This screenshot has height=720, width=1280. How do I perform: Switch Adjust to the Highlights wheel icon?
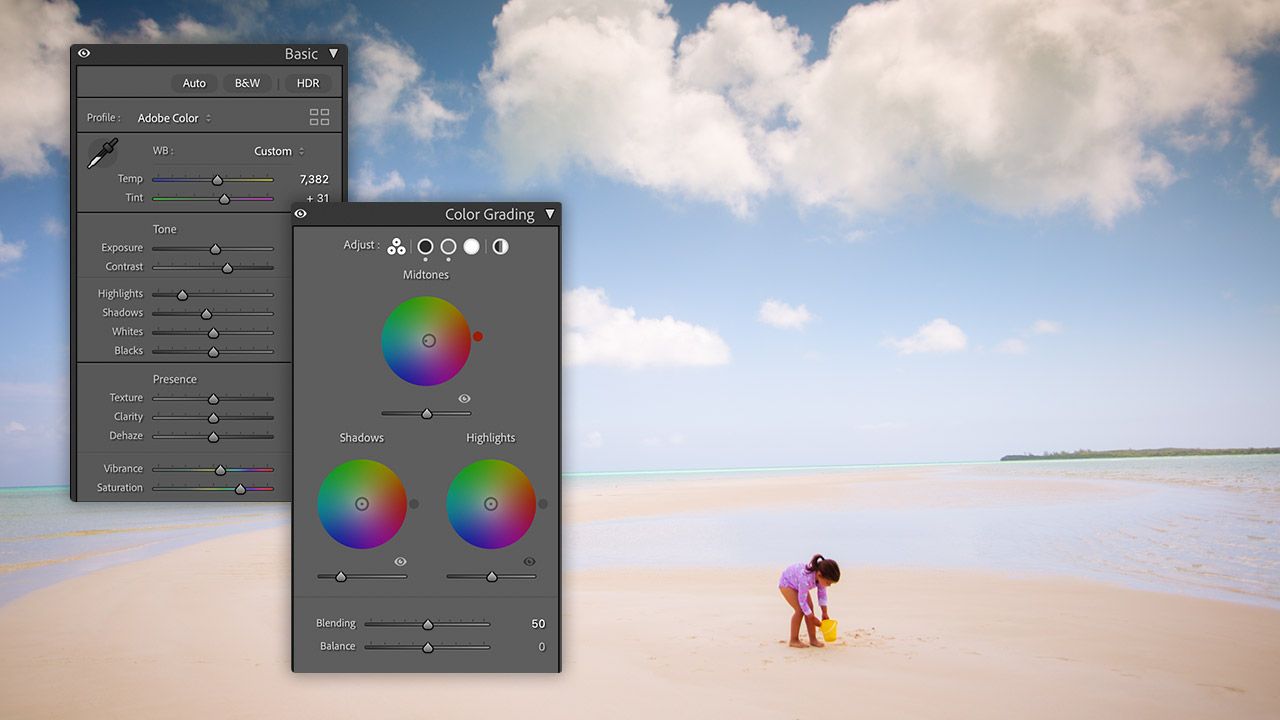(471, 246)
